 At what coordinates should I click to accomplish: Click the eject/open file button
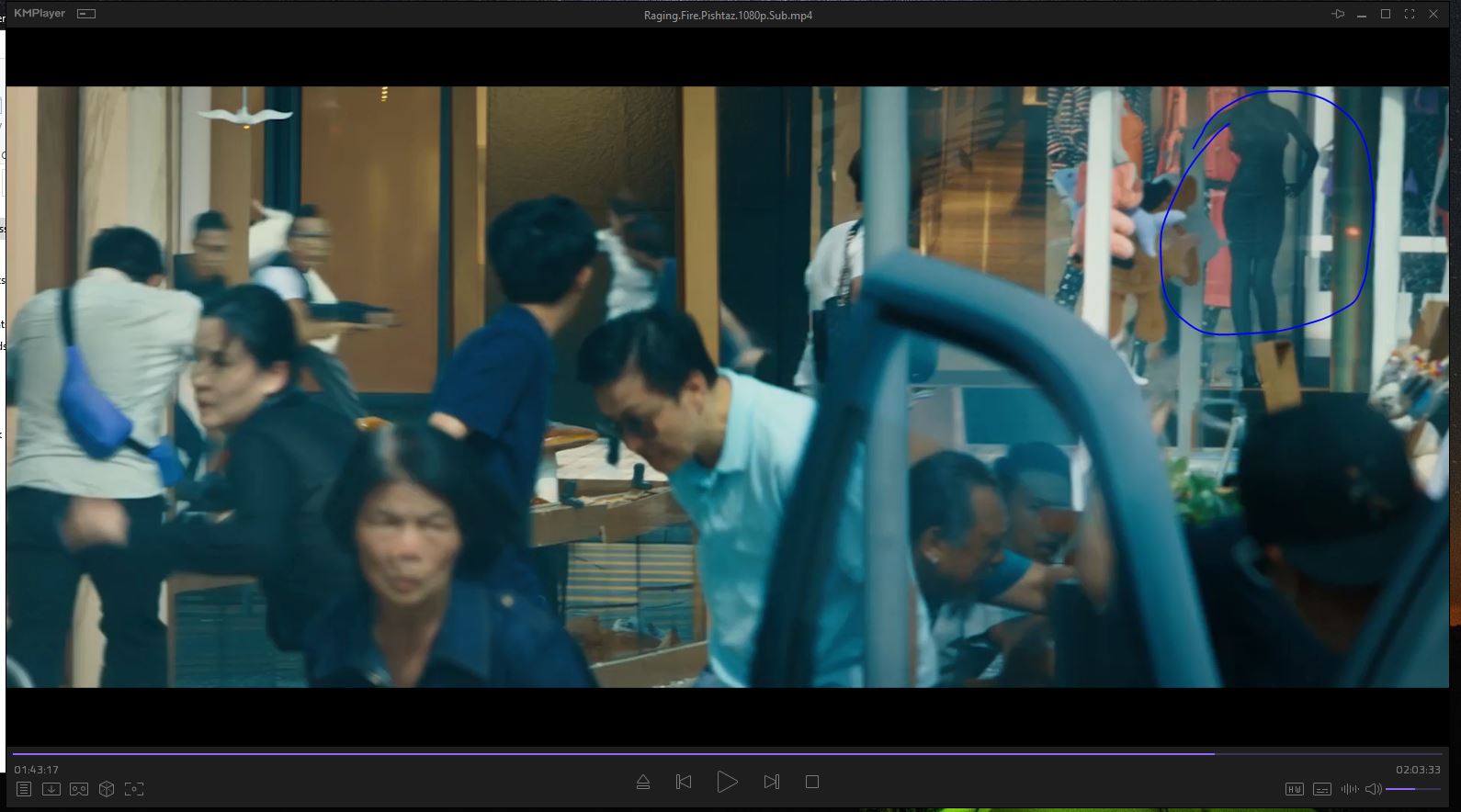(x=643, y=782)
